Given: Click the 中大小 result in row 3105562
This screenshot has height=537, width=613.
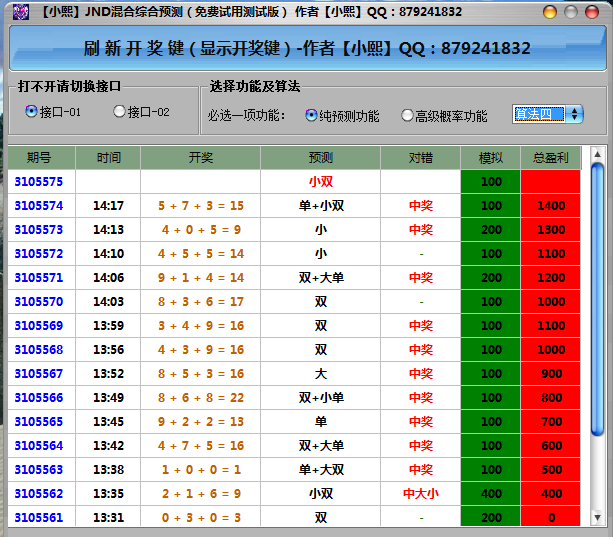Looking at the screenshot, I should coord(420,494).
